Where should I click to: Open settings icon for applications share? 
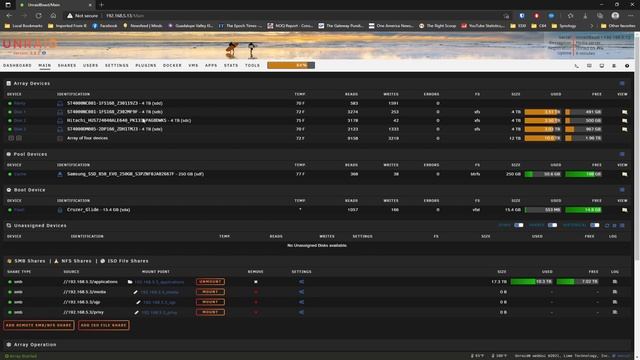[x=301, y=282]
